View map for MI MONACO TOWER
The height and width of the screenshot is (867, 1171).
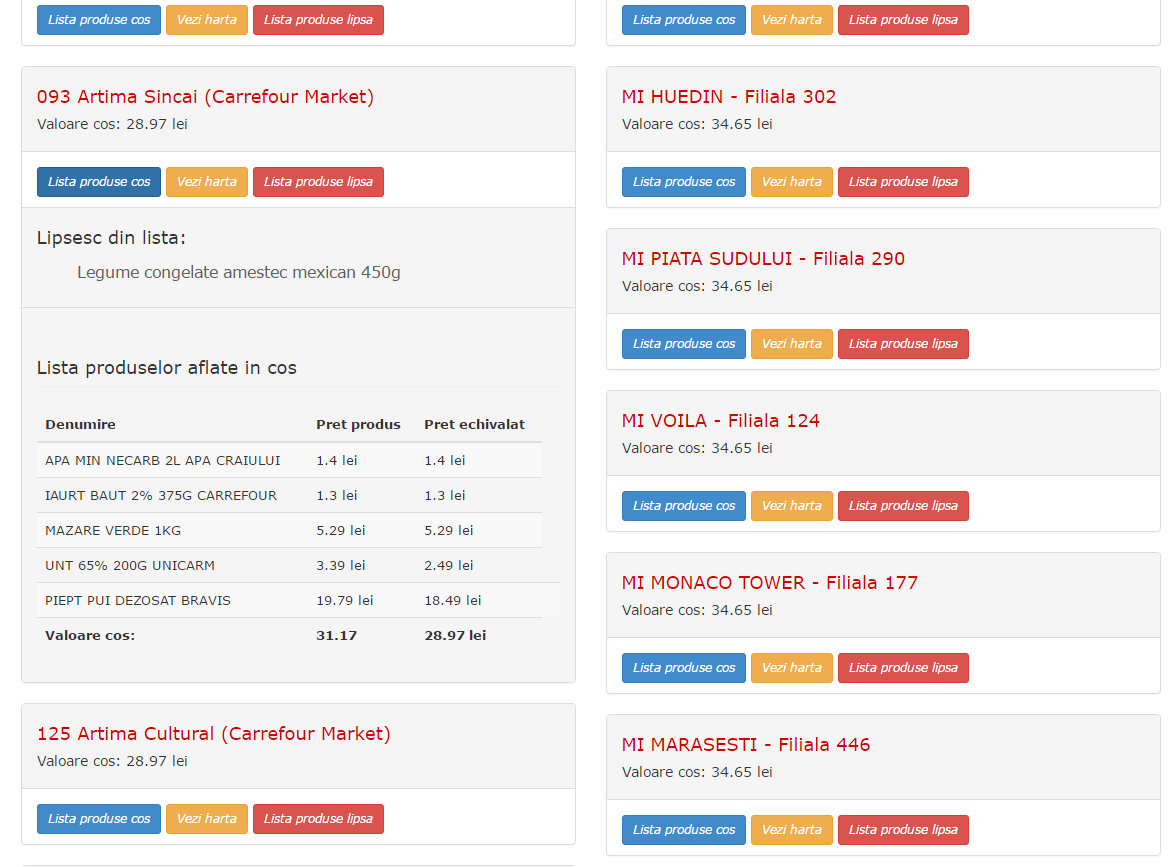point(792,668)
